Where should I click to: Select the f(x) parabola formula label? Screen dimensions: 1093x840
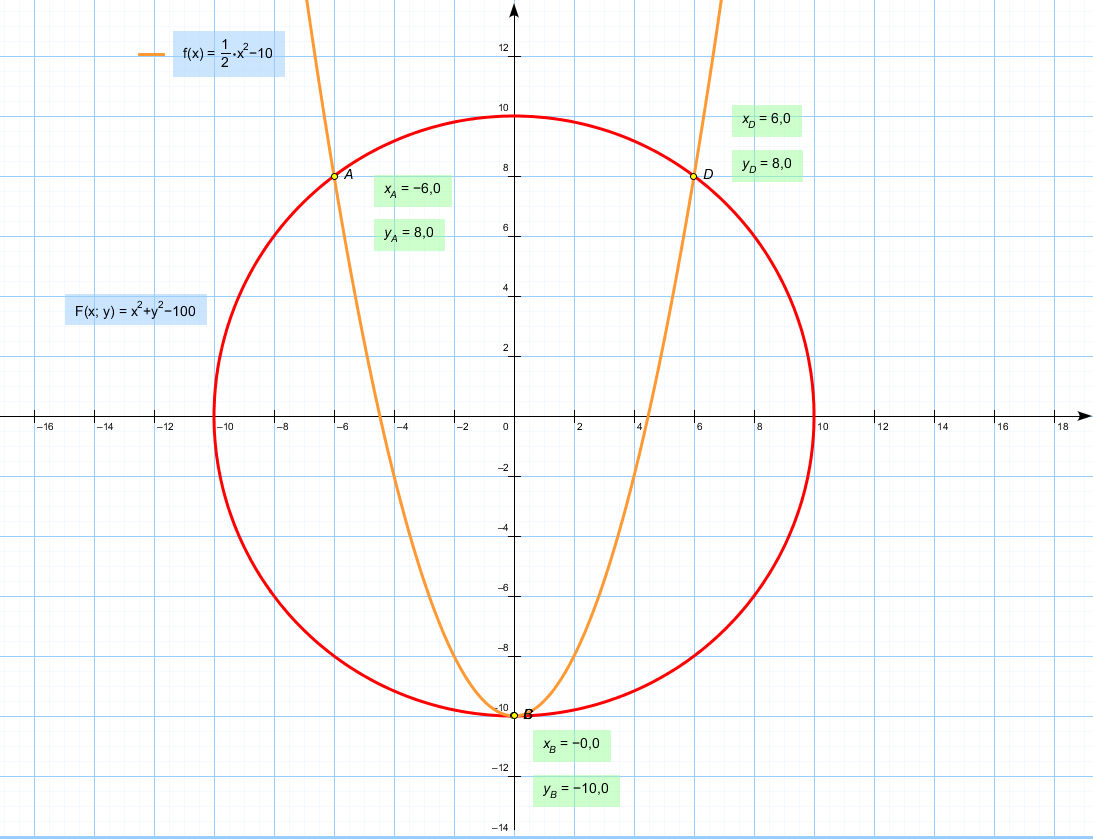[x=228, y=55]
